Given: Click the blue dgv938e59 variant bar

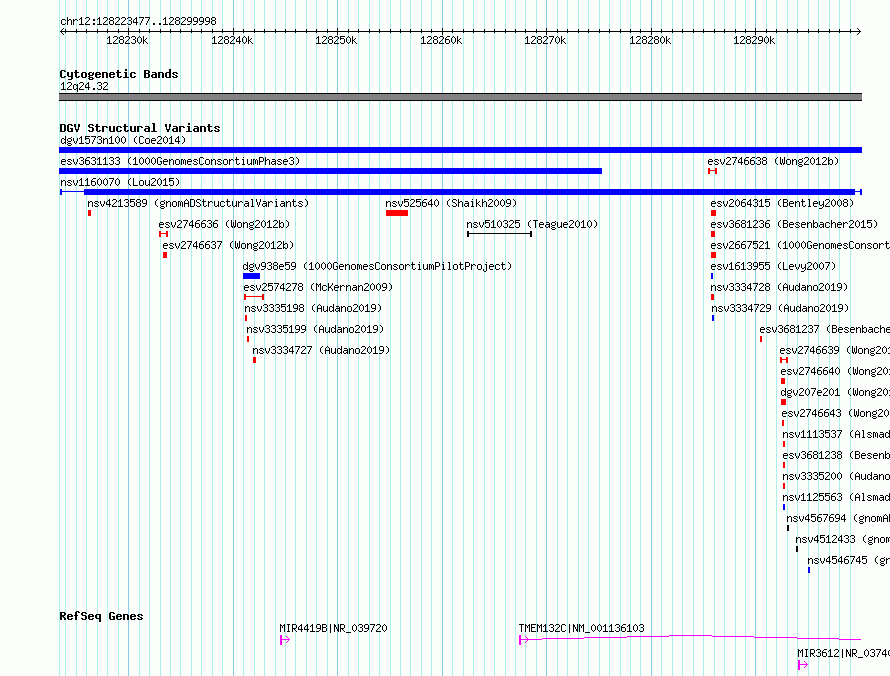Looking at the screenshot, I should (251, 276).
